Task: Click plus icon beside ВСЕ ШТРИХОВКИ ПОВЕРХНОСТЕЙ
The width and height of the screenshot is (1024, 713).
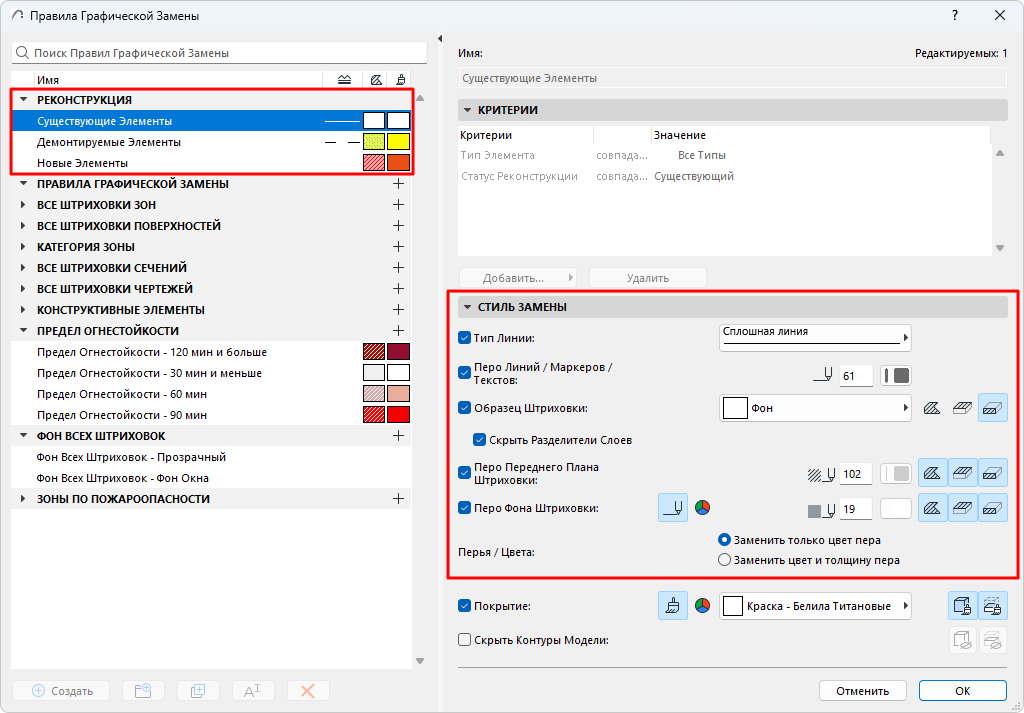Action: tap(398, 226)
